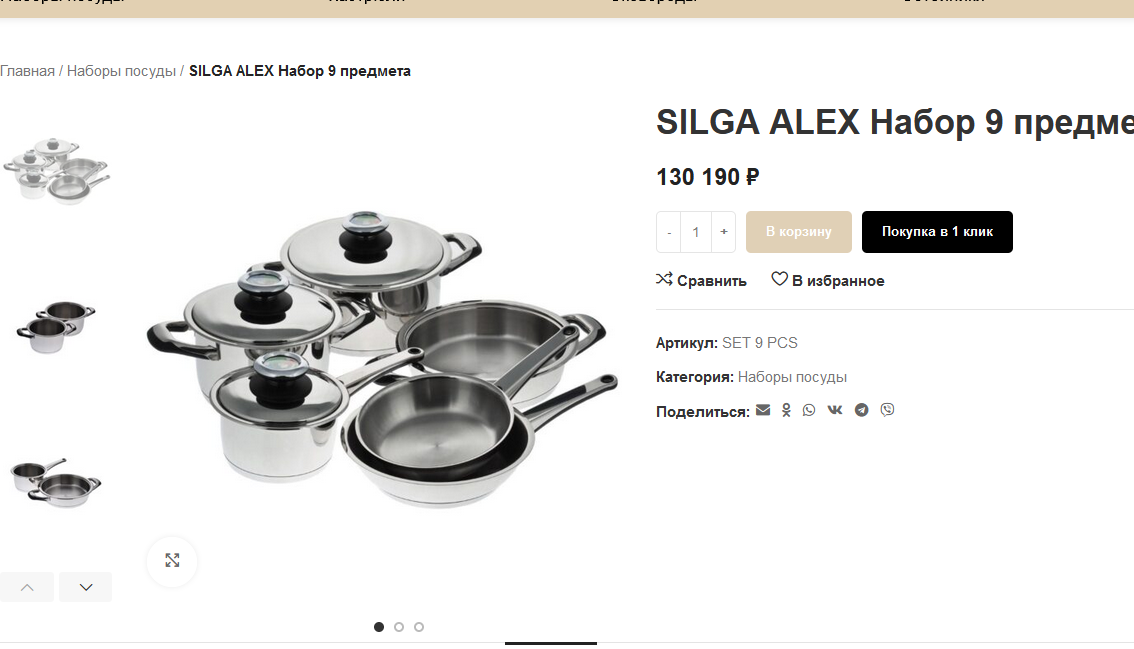The width and height of the screenshot is (1134, 649).
Task: Show previous thumbnails with up chevron
Action: point(27,587)
